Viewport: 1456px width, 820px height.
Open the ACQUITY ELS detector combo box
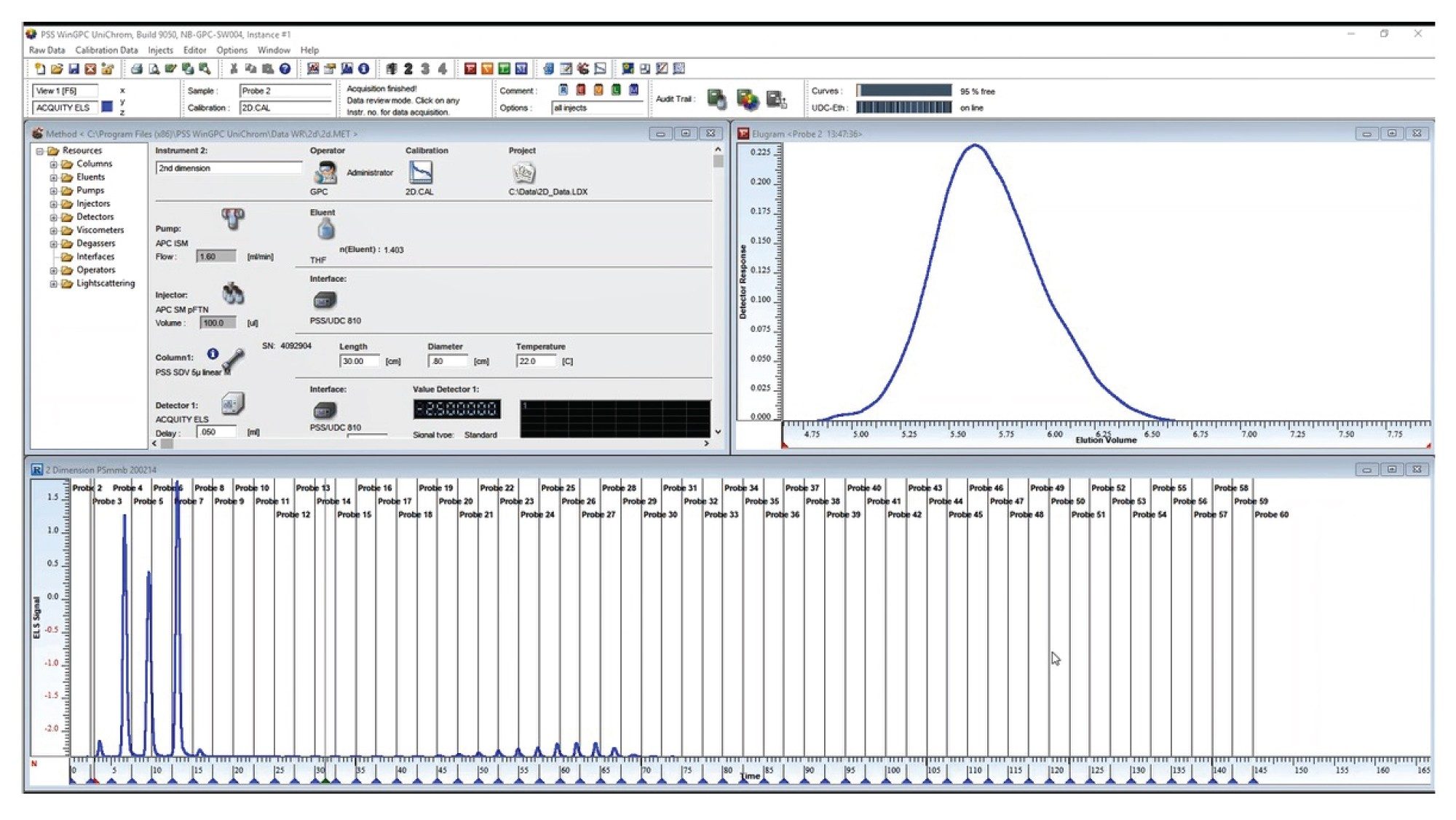[65, 108]
